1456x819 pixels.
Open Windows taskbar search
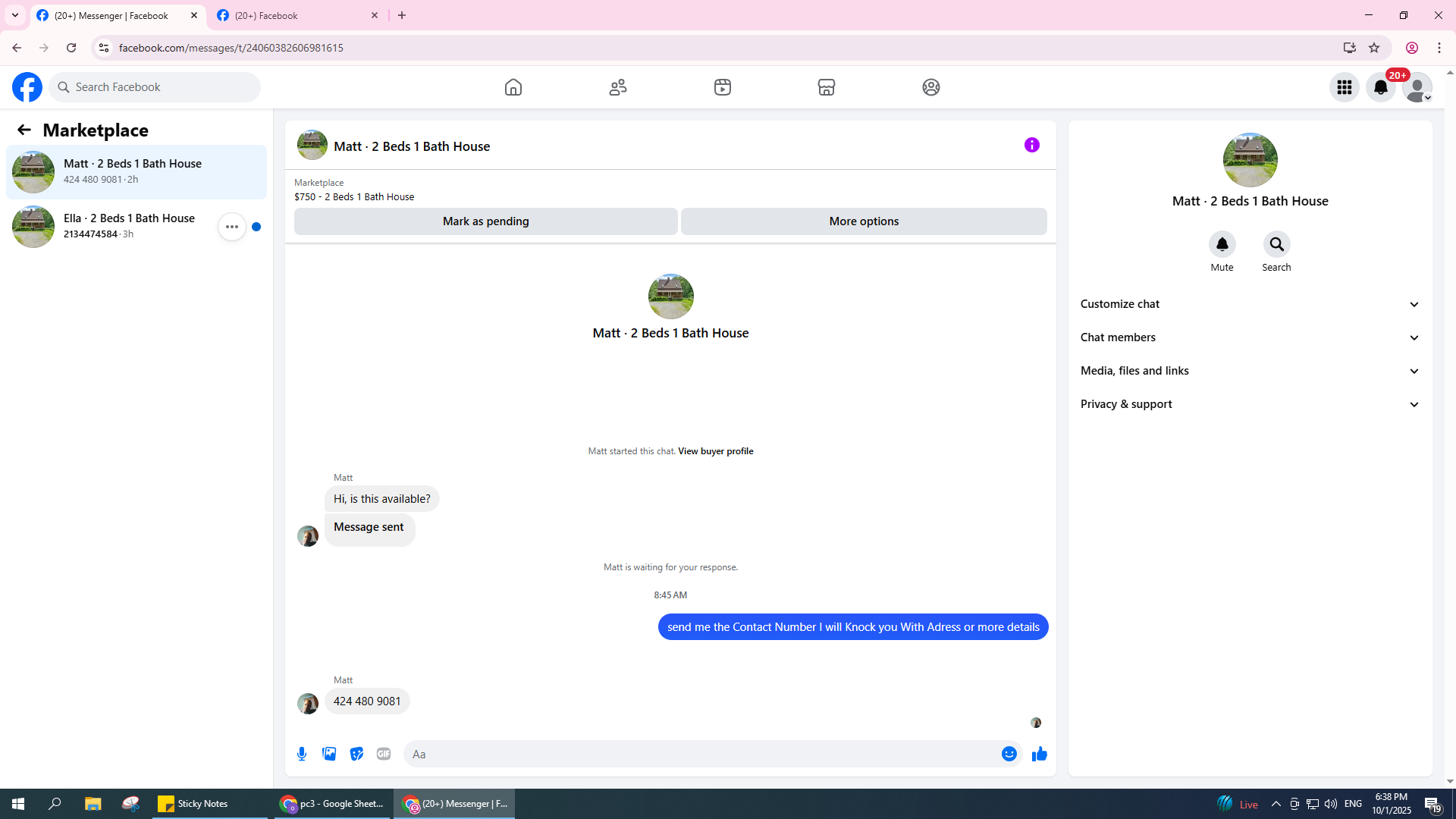[x=55, y=804]
